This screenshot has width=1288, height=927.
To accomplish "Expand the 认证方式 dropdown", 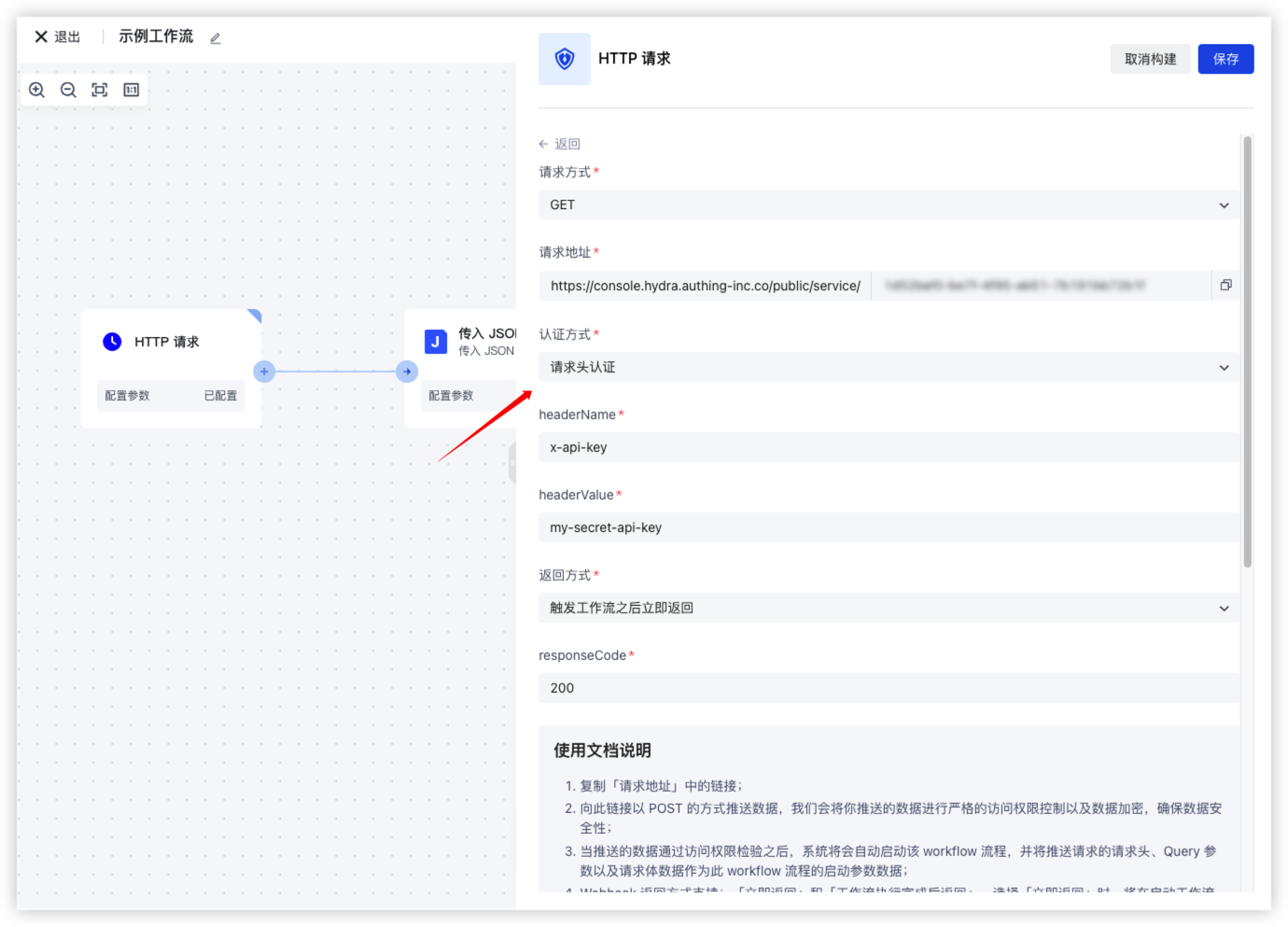I will coord(889,367).
